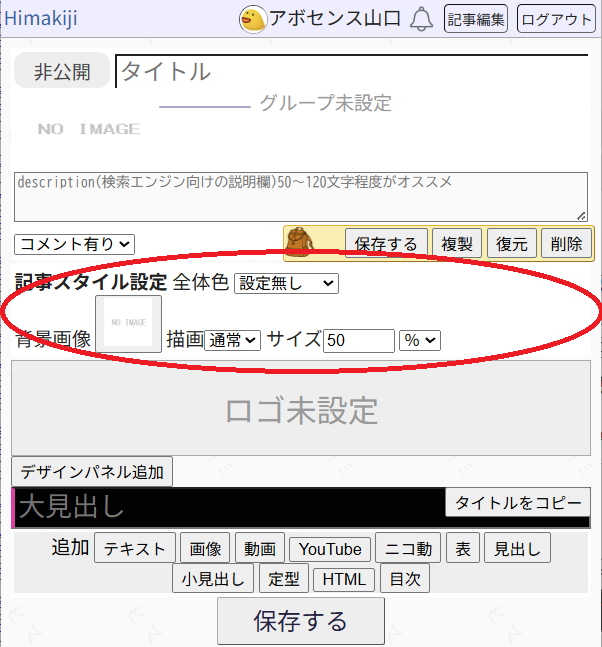This screenshot has height=647, width=602.
Task: Open the 描画 通常 dropdown
Action: (232, 341)
